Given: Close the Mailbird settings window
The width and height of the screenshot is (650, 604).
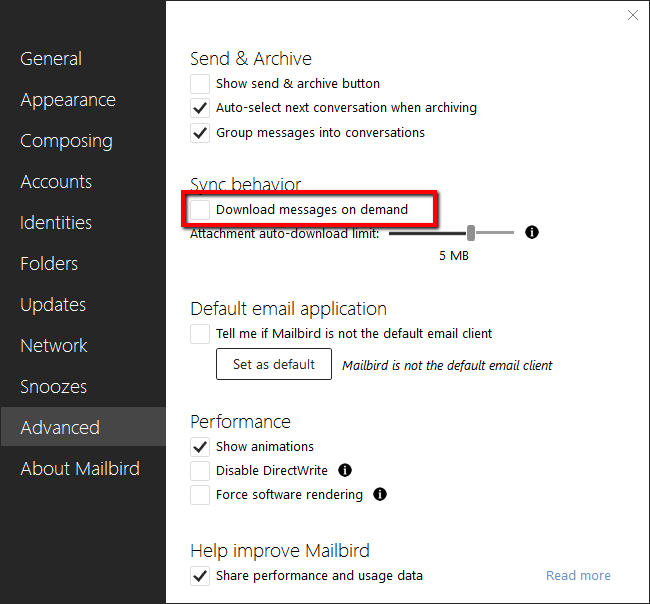Looking at the screenshot, I should (x=633, y=15).
